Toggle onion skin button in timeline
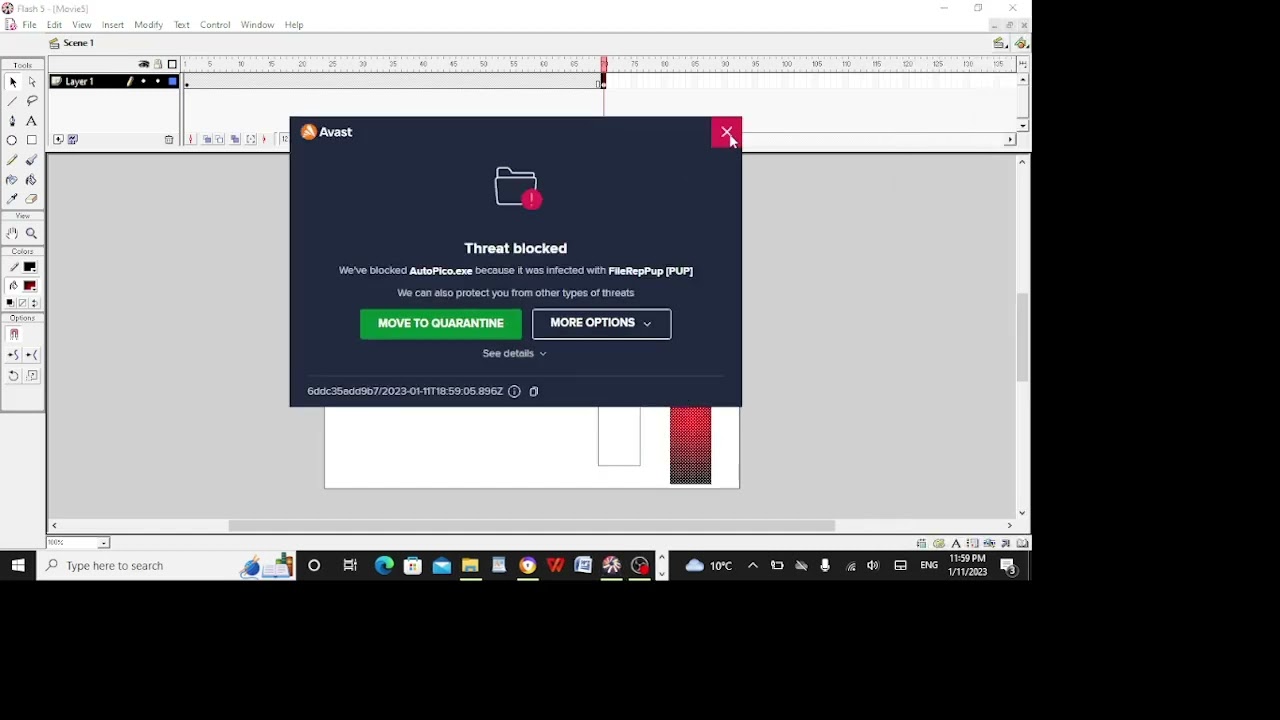 click(x=207, y=139)
